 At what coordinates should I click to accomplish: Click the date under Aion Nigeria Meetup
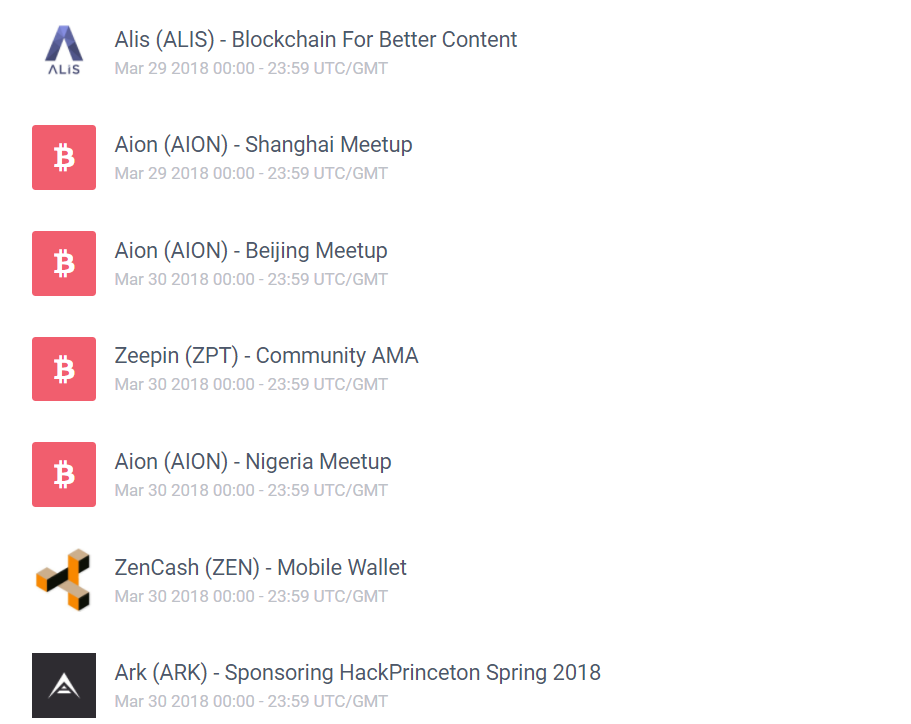point(251,491)
